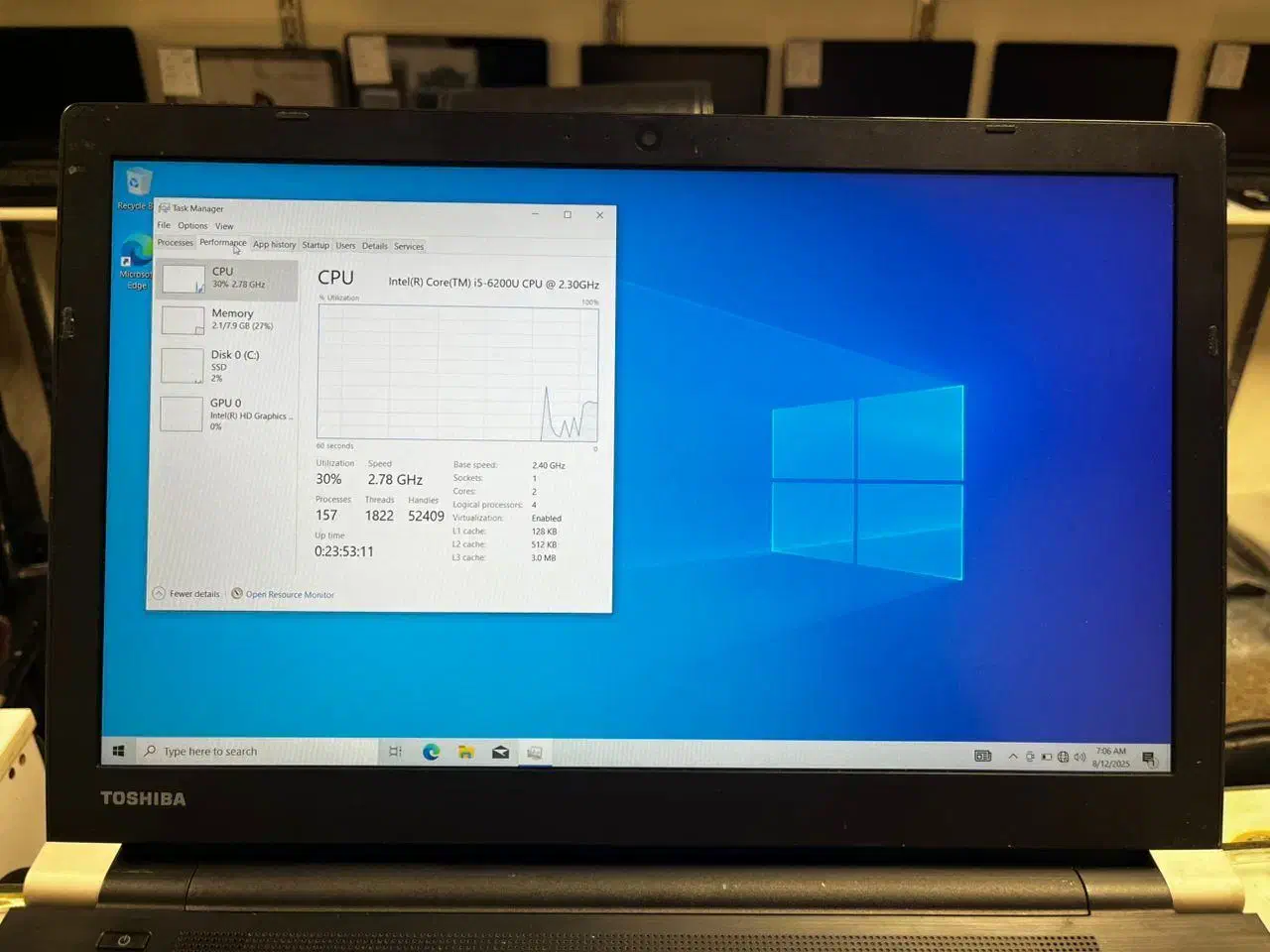Show hidden system tray icons
The width and height of the screenshot is (1270, 952).
click(1013, 756)
